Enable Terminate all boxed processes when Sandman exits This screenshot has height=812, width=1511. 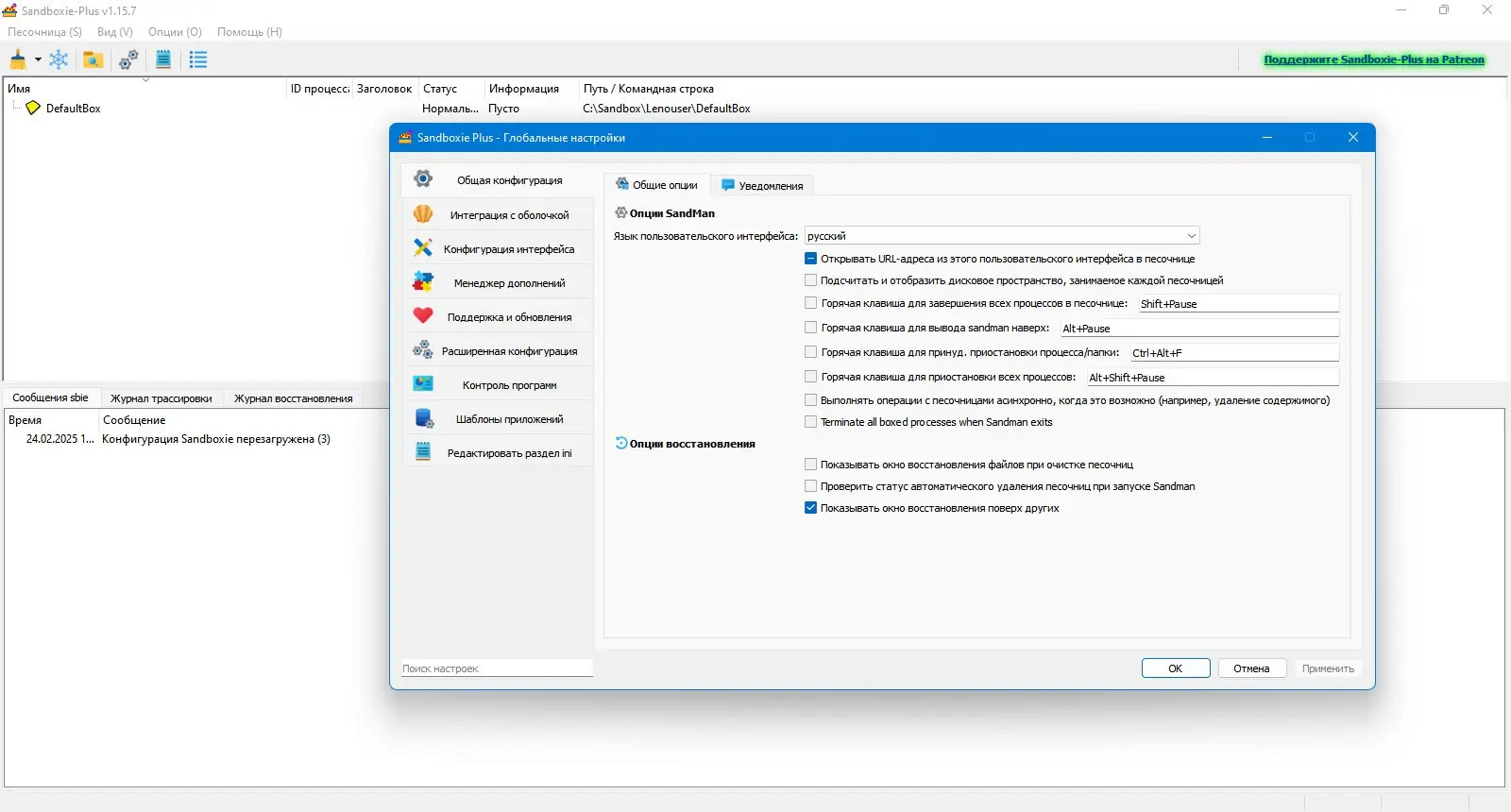810,422
